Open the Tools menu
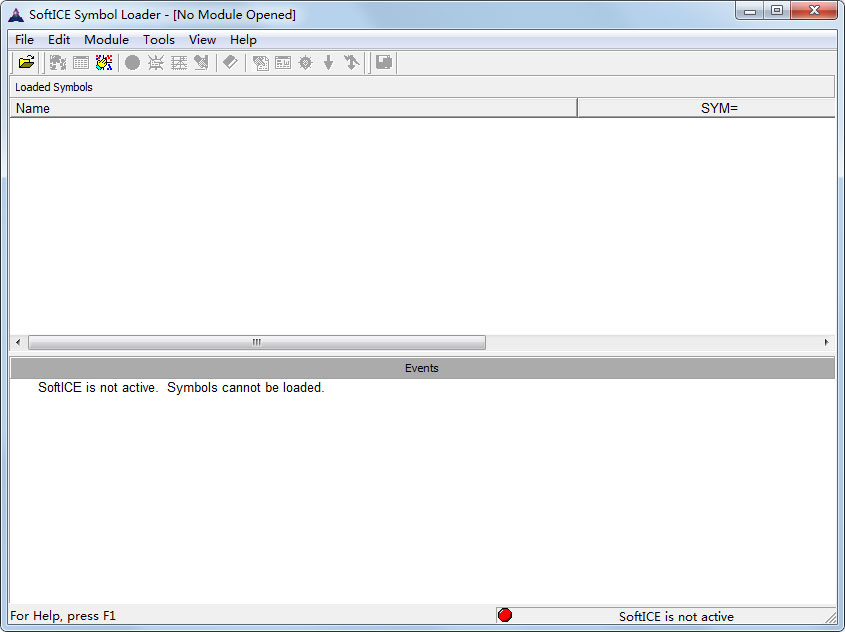845x632 pixels. click(x=158, y=40)
